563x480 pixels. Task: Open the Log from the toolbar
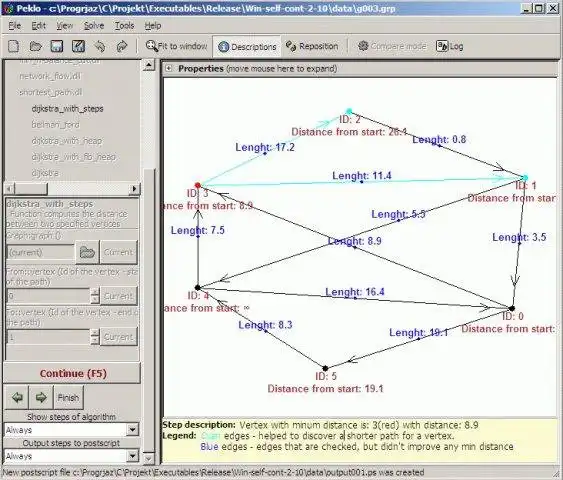450,46
